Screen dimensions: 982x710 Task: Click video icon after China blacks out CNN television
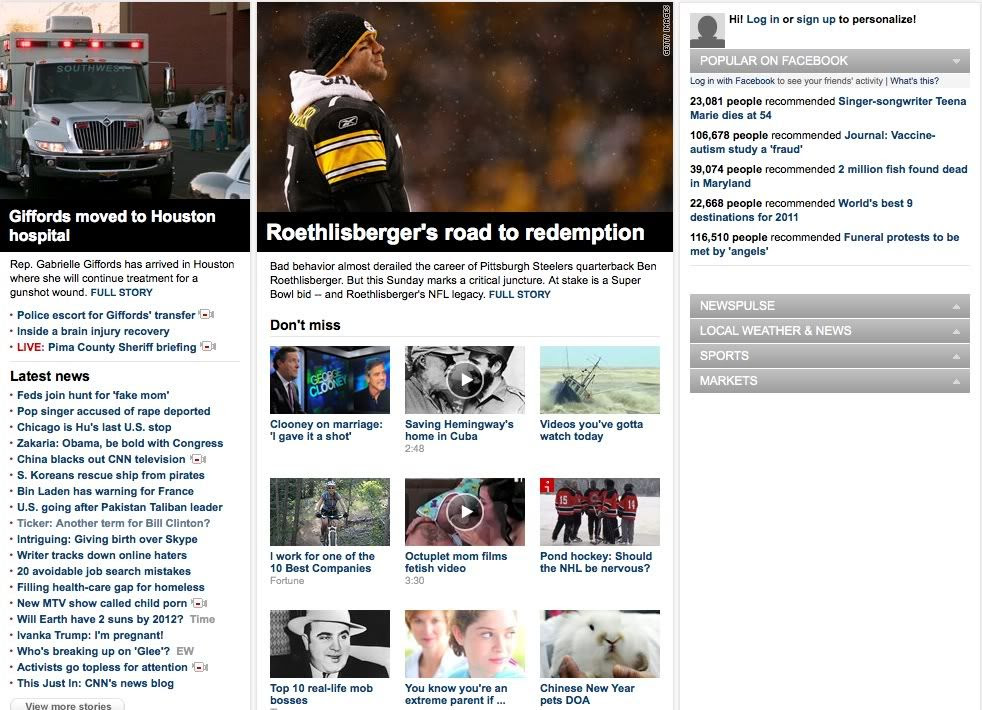point(198,459)
